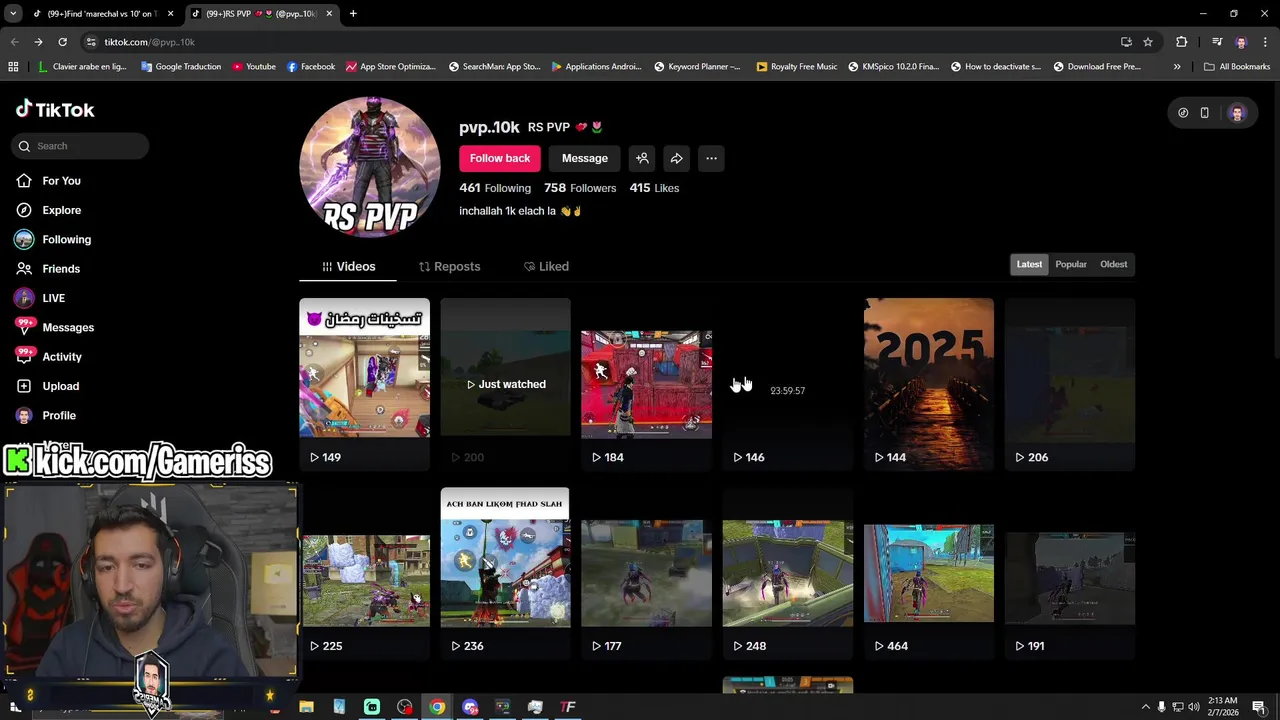The height and width of the screenshot is (720, 1280).
Task: Open the 'ACH BAN LIKOM' video with 236 views
Action: pyautogui.click(x=505, y=573)
